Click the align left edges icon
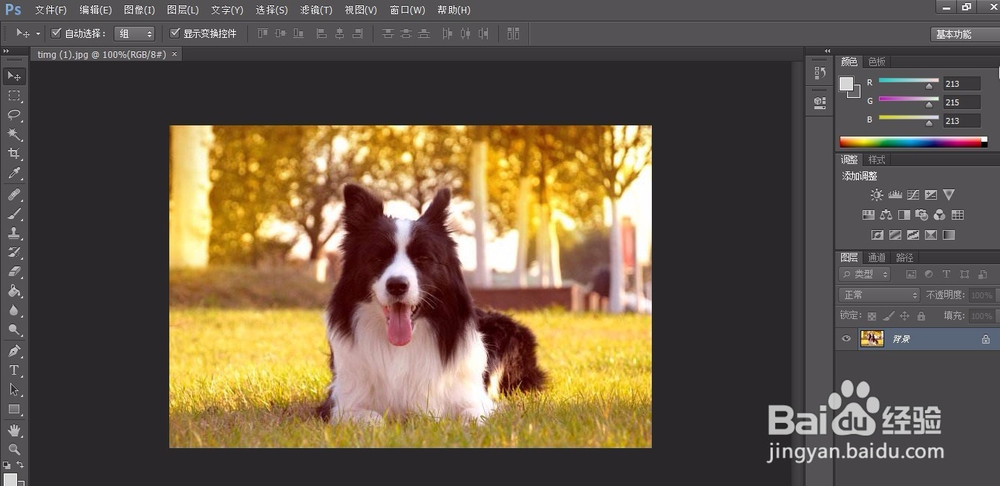 coord(322,33)
